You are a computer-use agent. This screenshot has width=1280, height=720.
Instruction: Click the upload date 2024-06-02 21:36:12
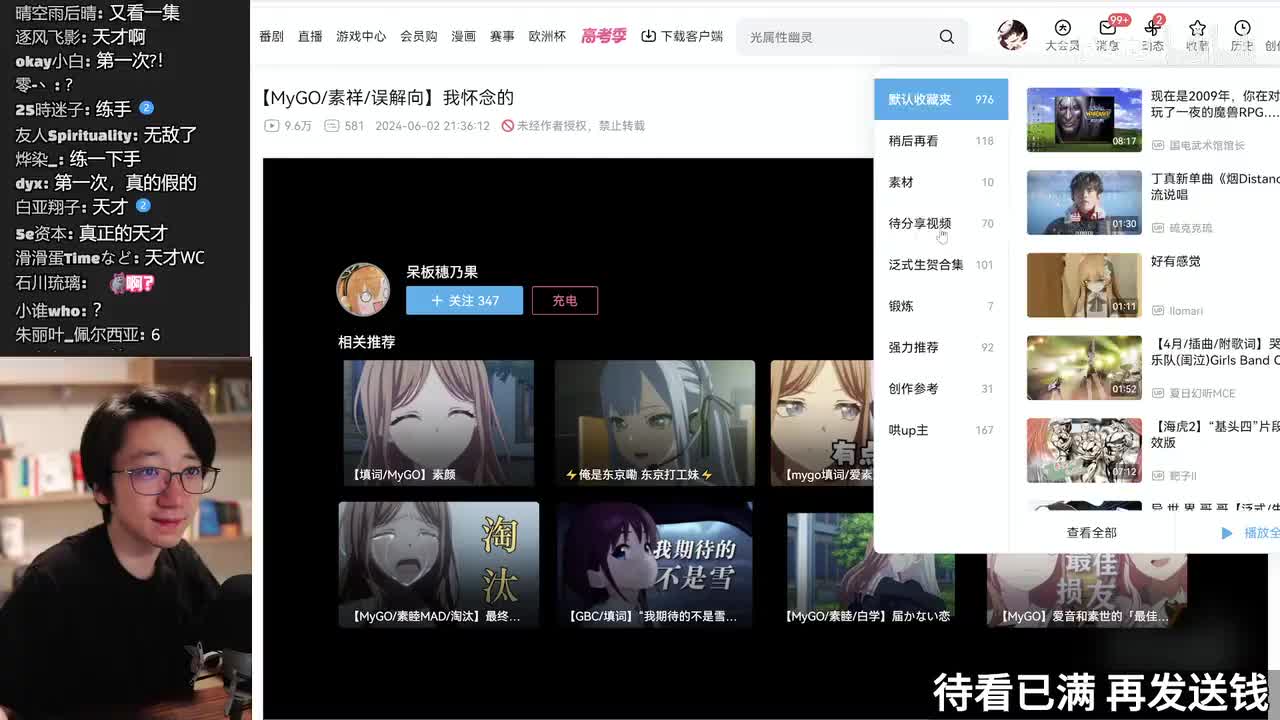coord(432,126)
